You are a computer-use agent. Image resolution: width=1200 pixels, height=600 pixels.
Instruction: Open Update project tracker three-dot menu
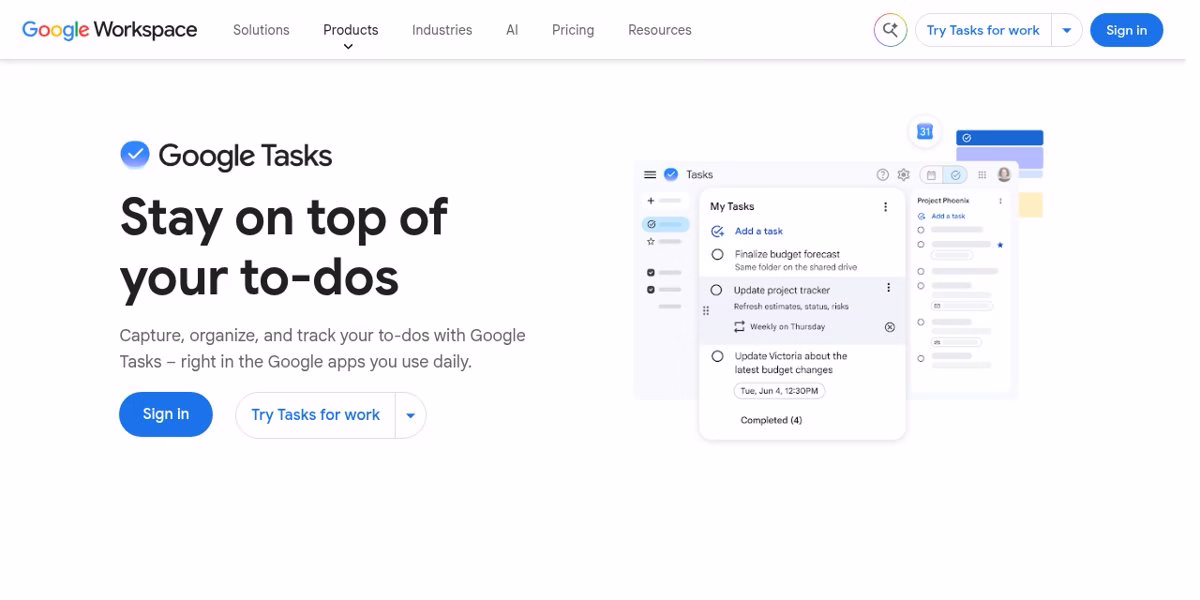coord(888,288)
